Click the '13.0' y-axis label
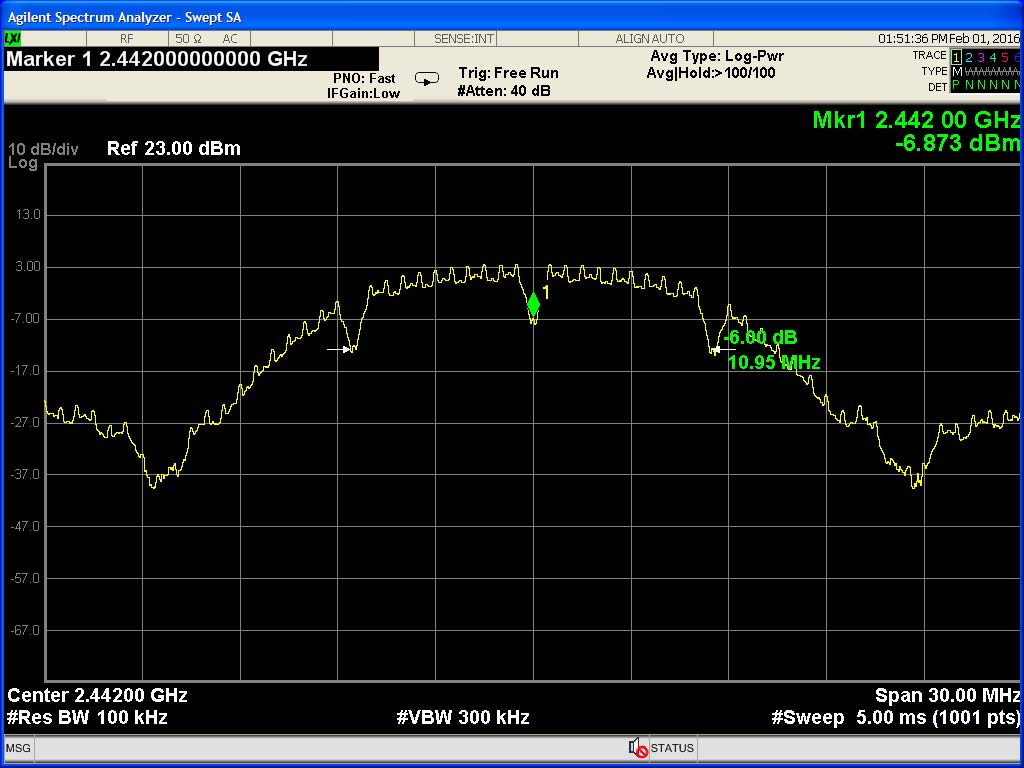 point(27,214)
